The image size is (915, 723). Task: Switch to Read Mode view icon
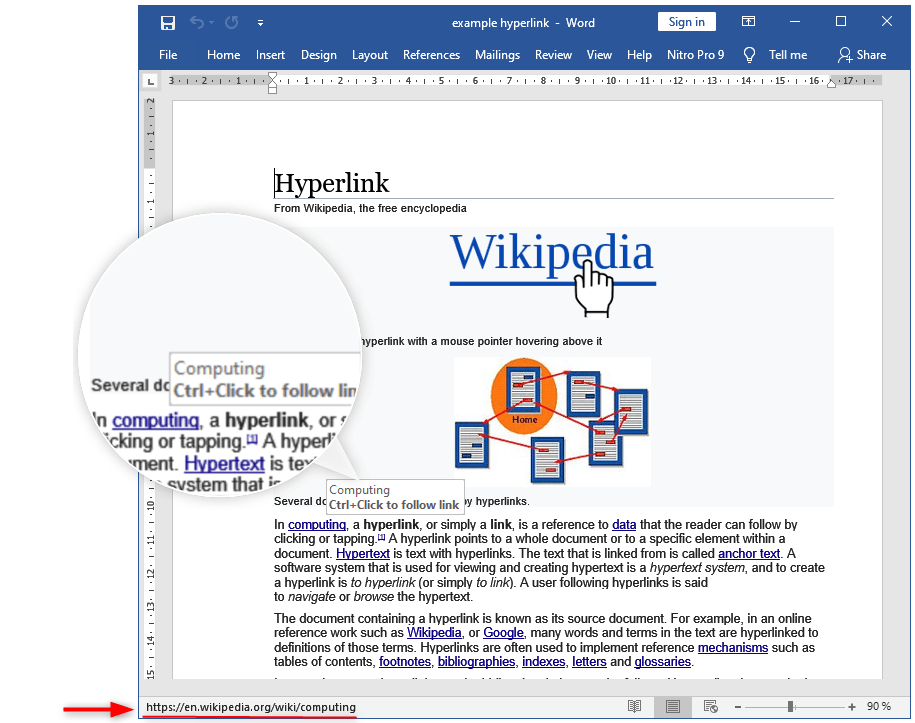coord(634,707)
